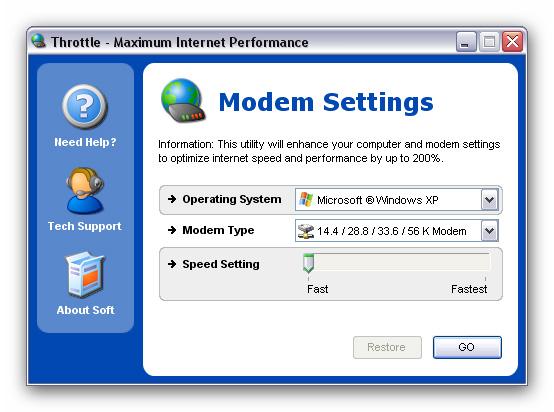
Task: Expand the Modem Type dropdown arrow
Action: [x=489, y=231]
